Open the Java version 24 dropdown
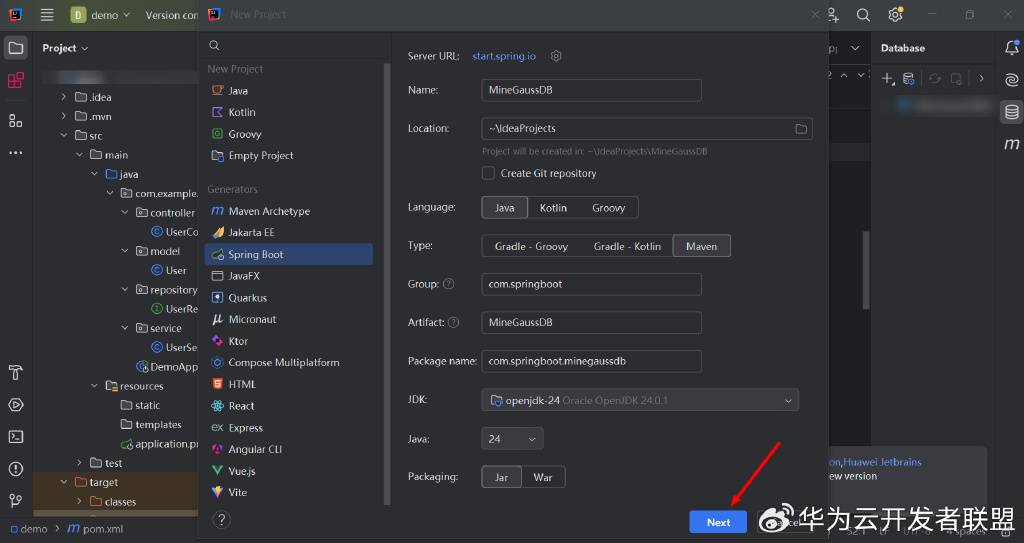 click(512, 439)
